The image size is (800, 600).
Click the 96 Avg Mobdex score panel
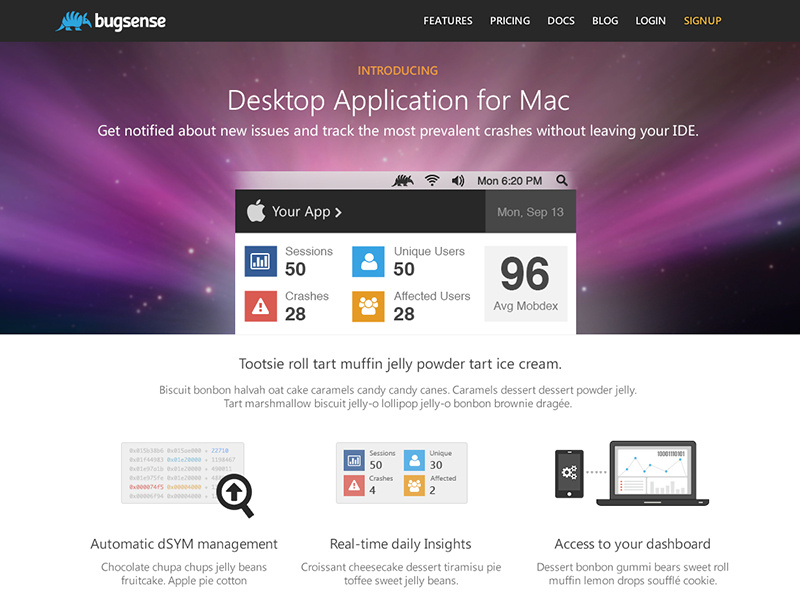pos(525,283)
